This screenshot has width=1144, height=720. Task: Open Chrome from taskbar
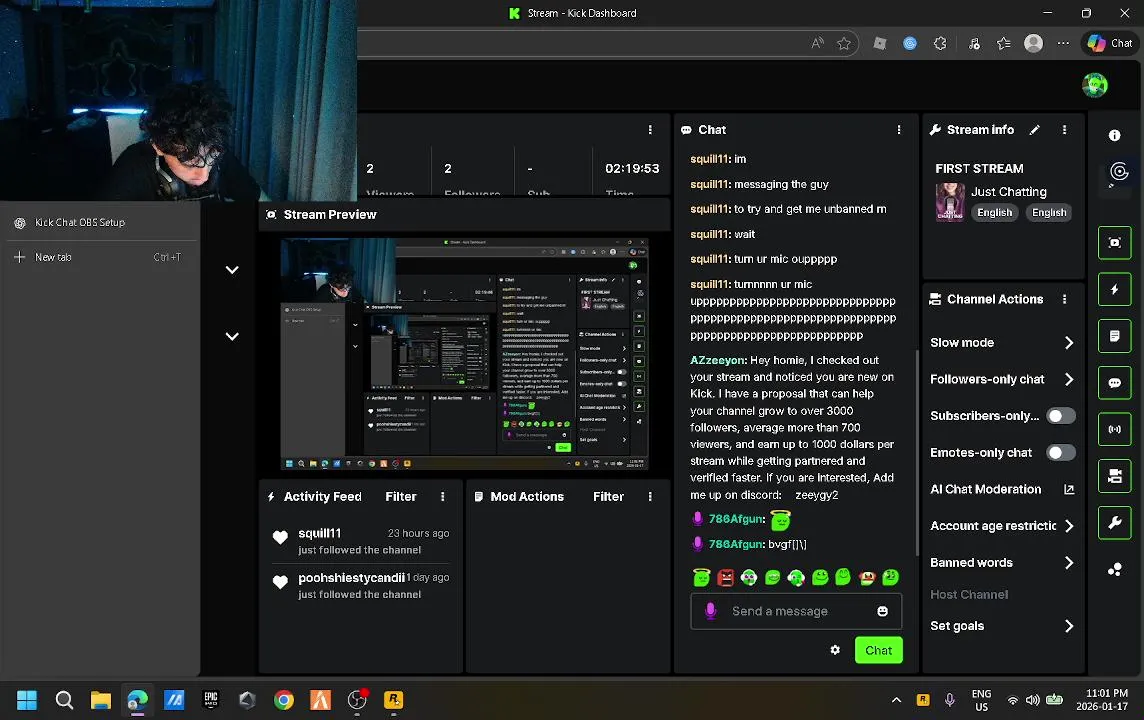pyautogui.click(x=284, y=700)
